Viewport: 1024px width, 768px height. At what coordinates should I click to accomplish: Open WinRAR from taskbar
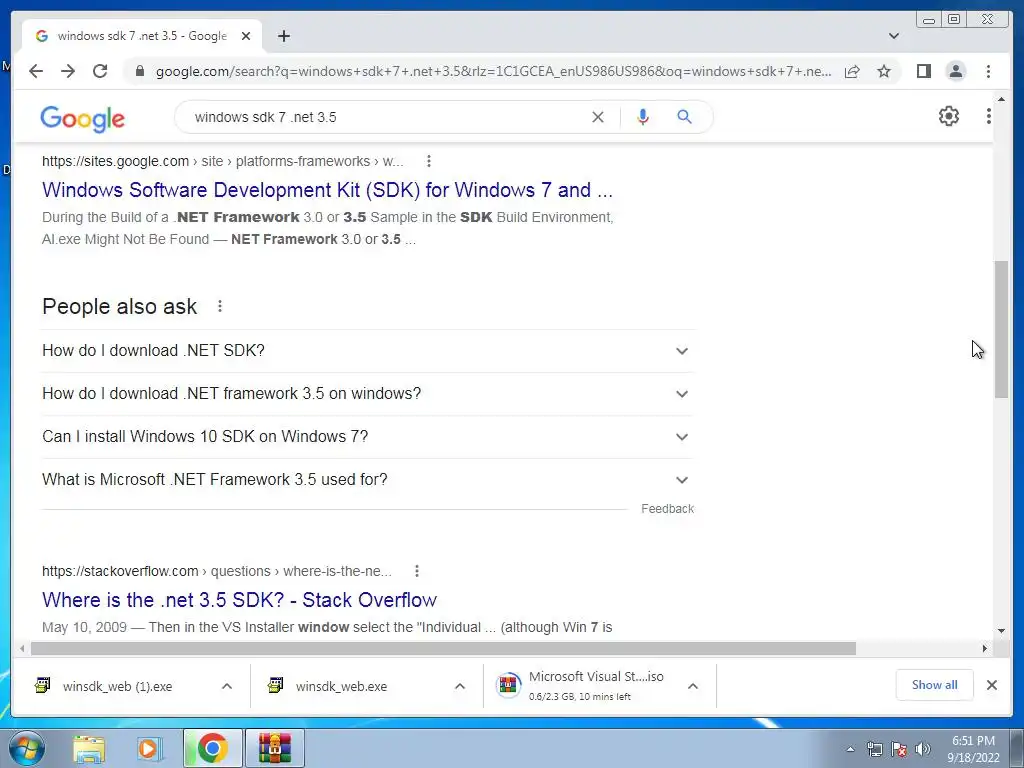274,748
